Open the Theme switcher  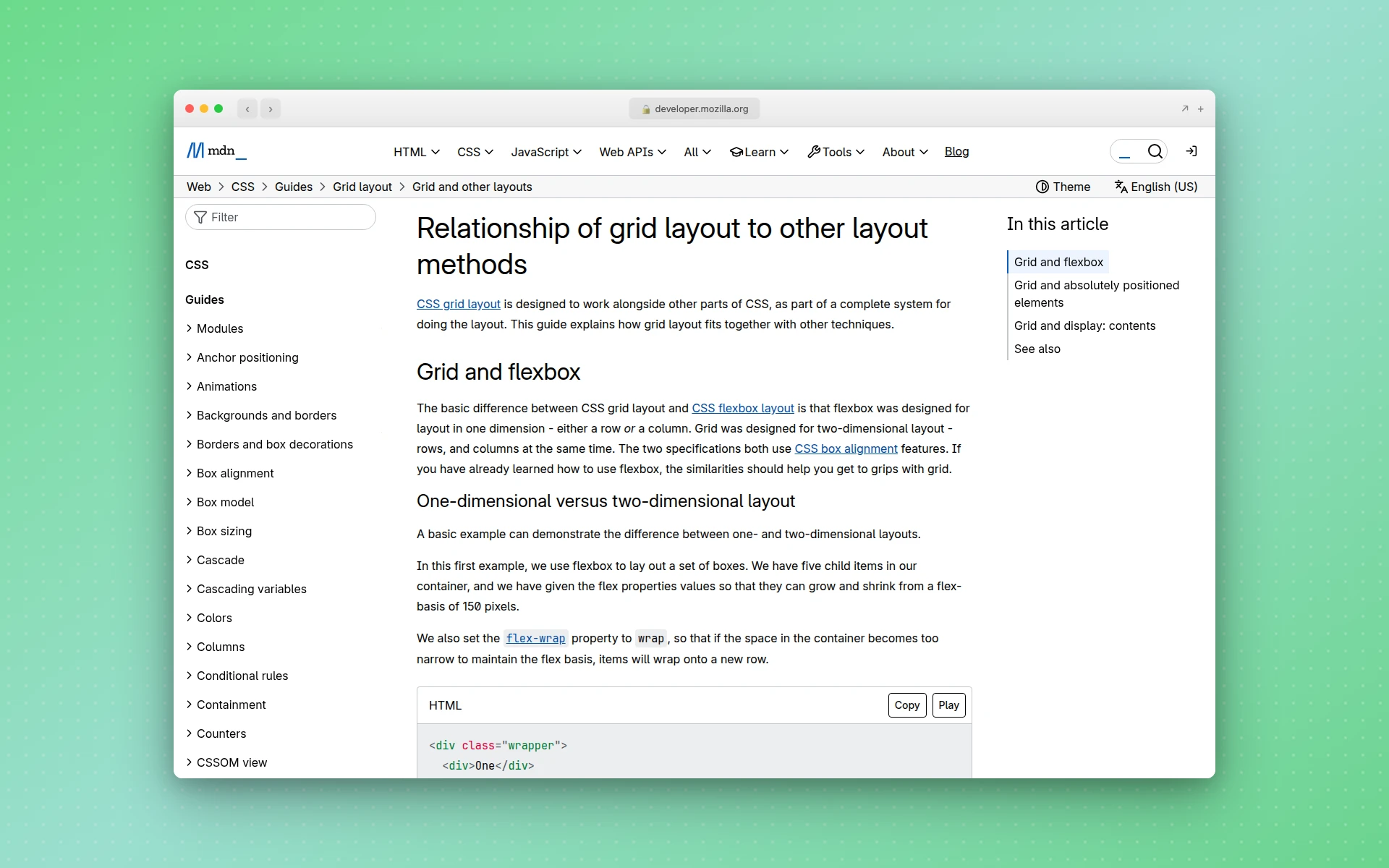(x=1063, y=187)
